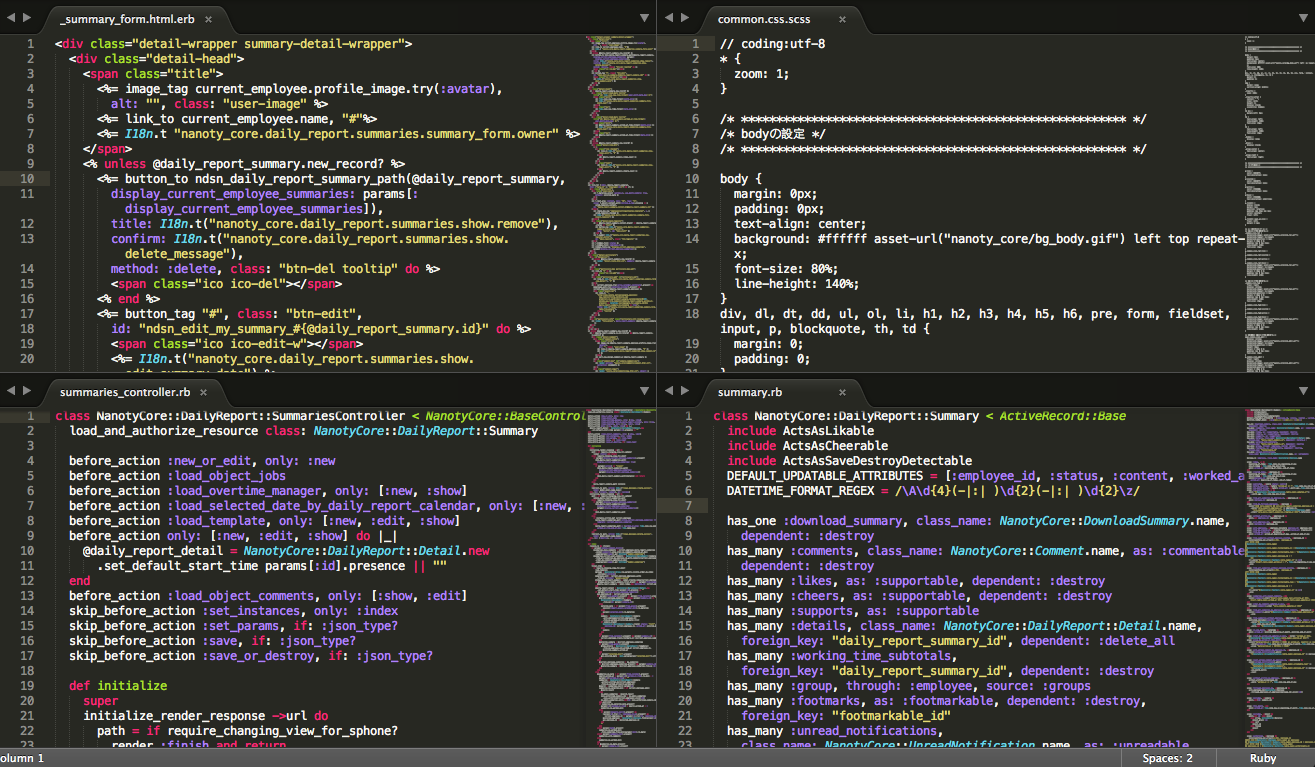Image resolution: width=1315 pixels, height=767 pixels.
Task: Click the back navigation arrow in the summary.rb pane
Action: click(668, 392)
